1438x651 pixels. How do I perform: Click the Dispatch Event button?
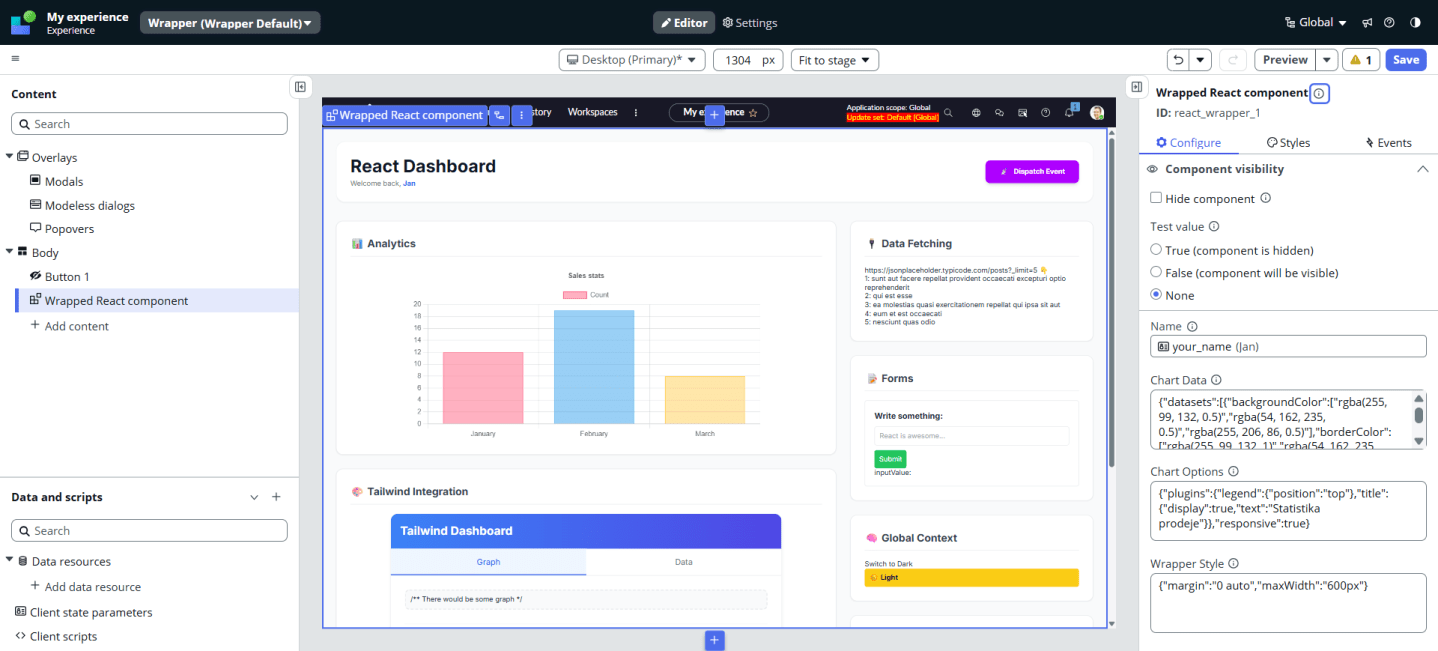1031,171
